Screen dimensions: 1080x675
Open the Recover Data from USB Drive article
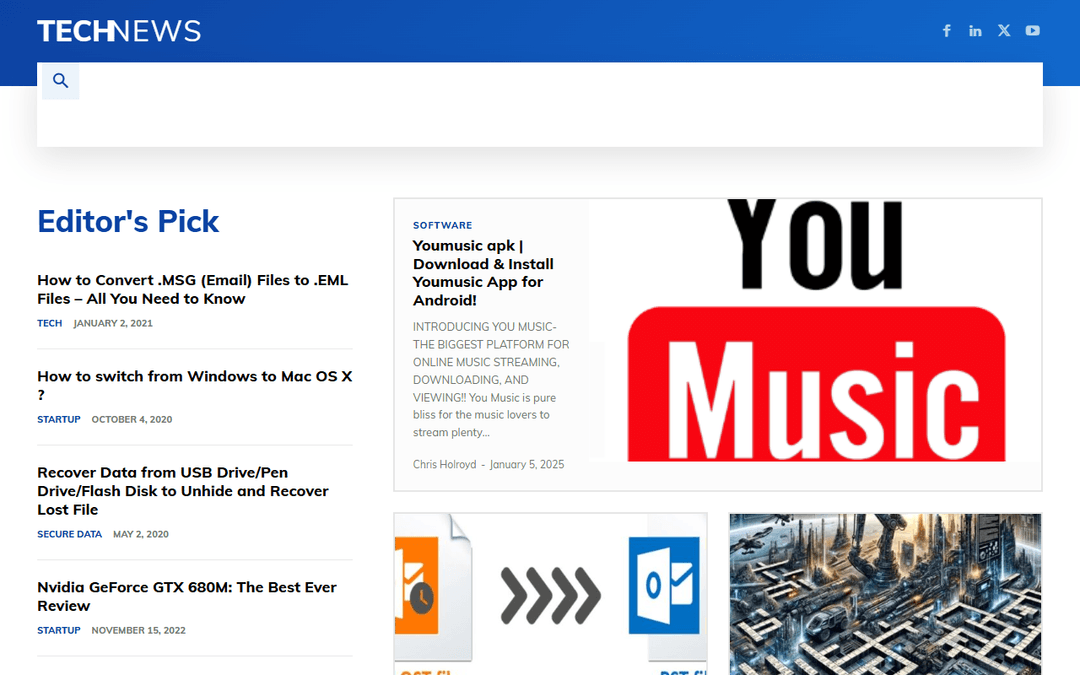click(x=183, y=491)
